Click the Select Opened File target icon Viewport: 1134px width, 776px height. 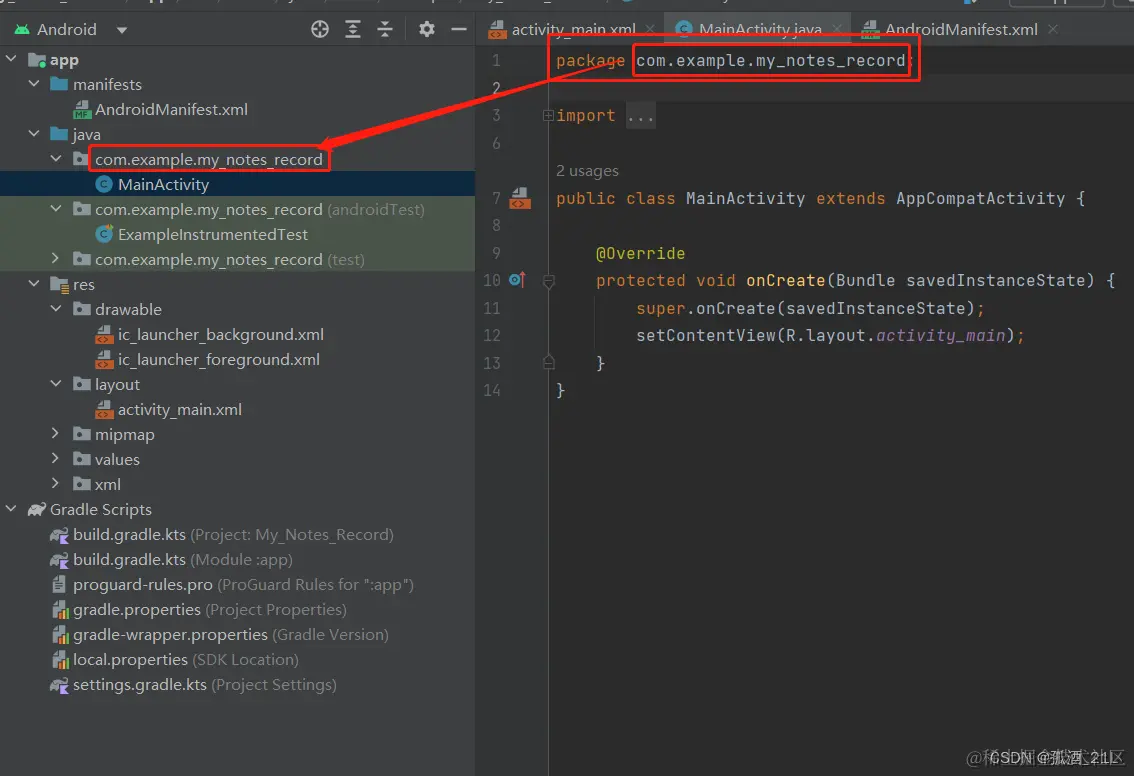(x=320, y=29)
